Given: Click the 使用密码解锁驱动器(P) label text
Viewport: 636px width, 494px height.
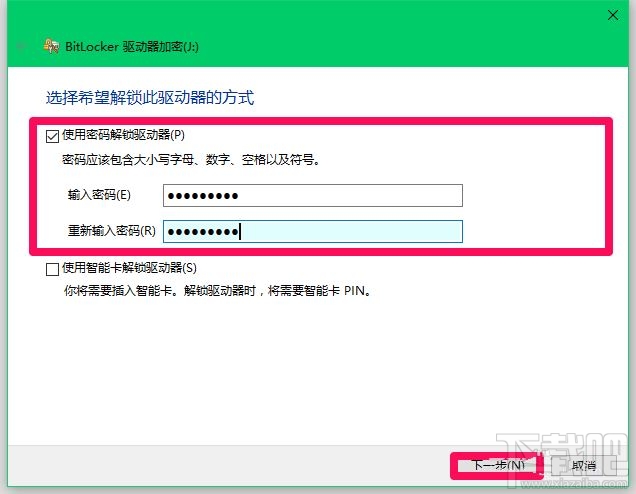Looking at the screenshot, I should point(124,135).
